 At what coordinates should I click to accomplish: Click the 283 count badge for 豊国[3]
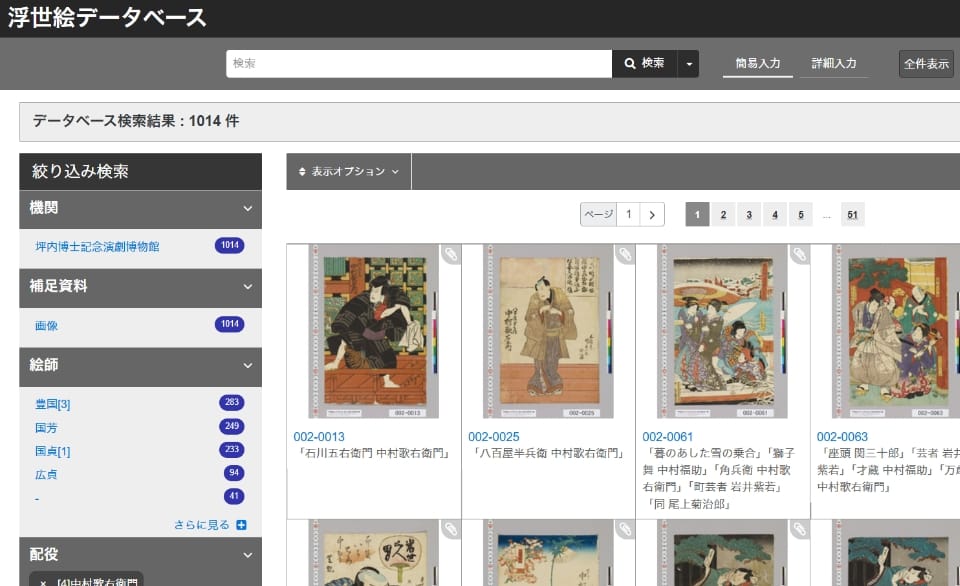point(231,402)
